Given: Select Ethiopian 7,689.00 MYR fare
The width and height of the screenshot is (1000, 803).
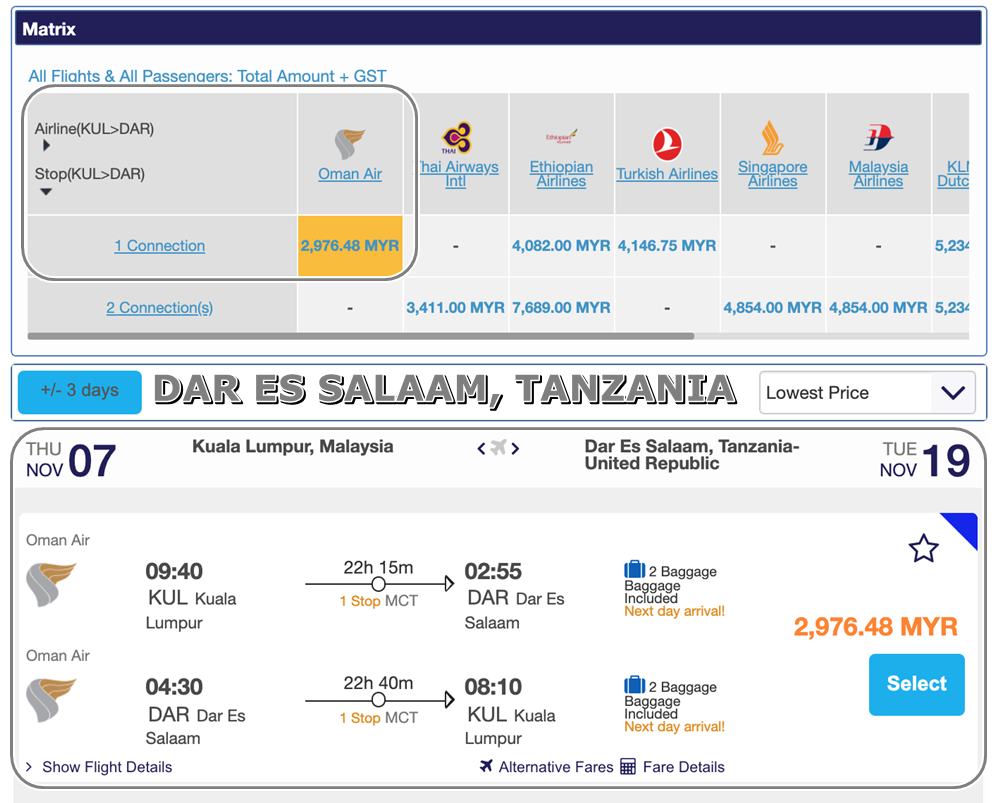Looking at the screenshot, I should tap(561, 307).
